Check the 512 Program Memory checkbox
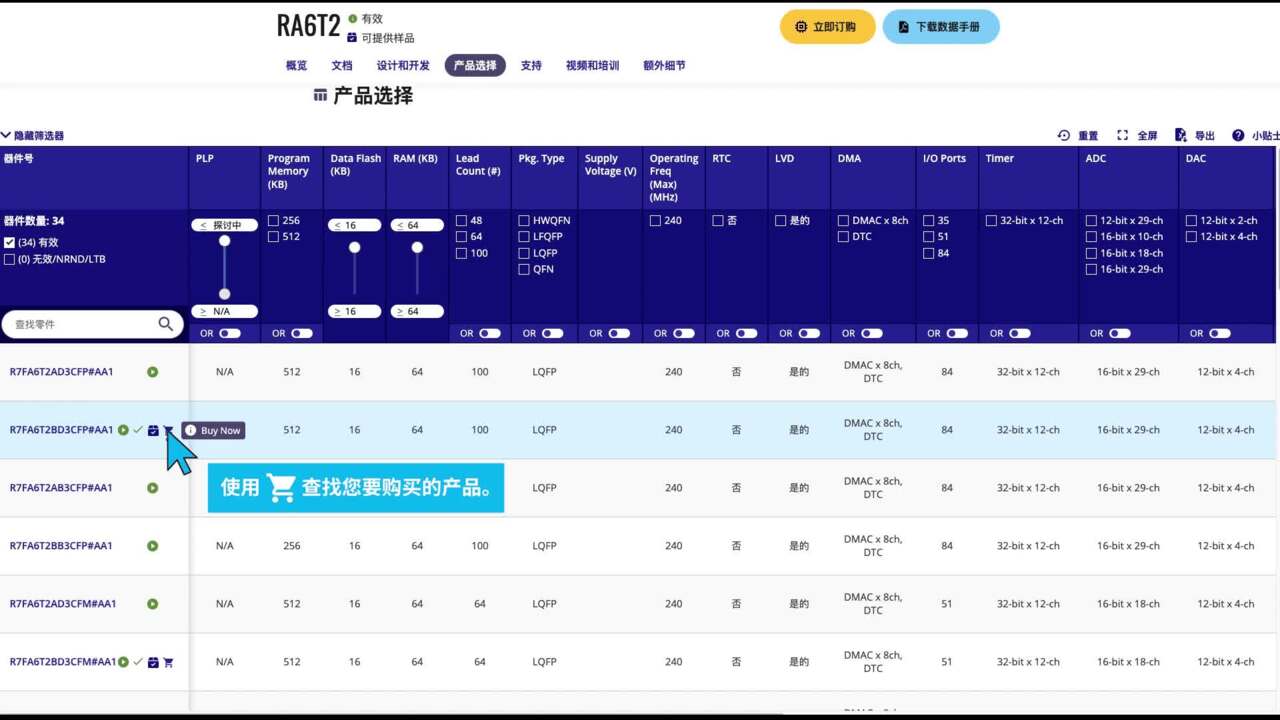 pyautogui.click(x=273, y=236)
